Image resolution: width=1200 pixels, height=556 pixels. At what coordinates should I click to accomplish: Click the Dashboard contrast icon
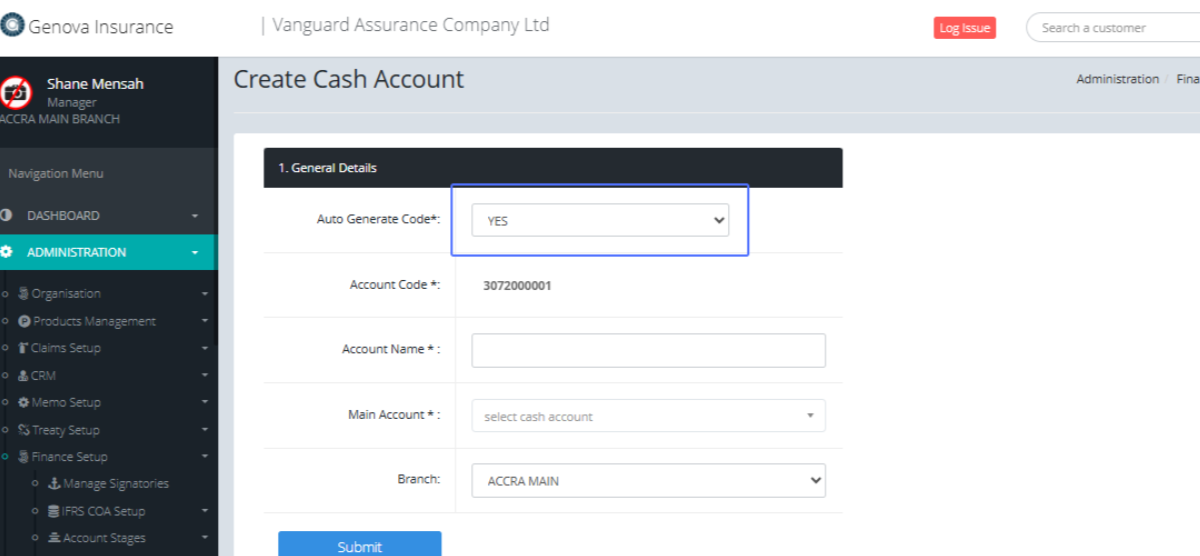(7, 215)
